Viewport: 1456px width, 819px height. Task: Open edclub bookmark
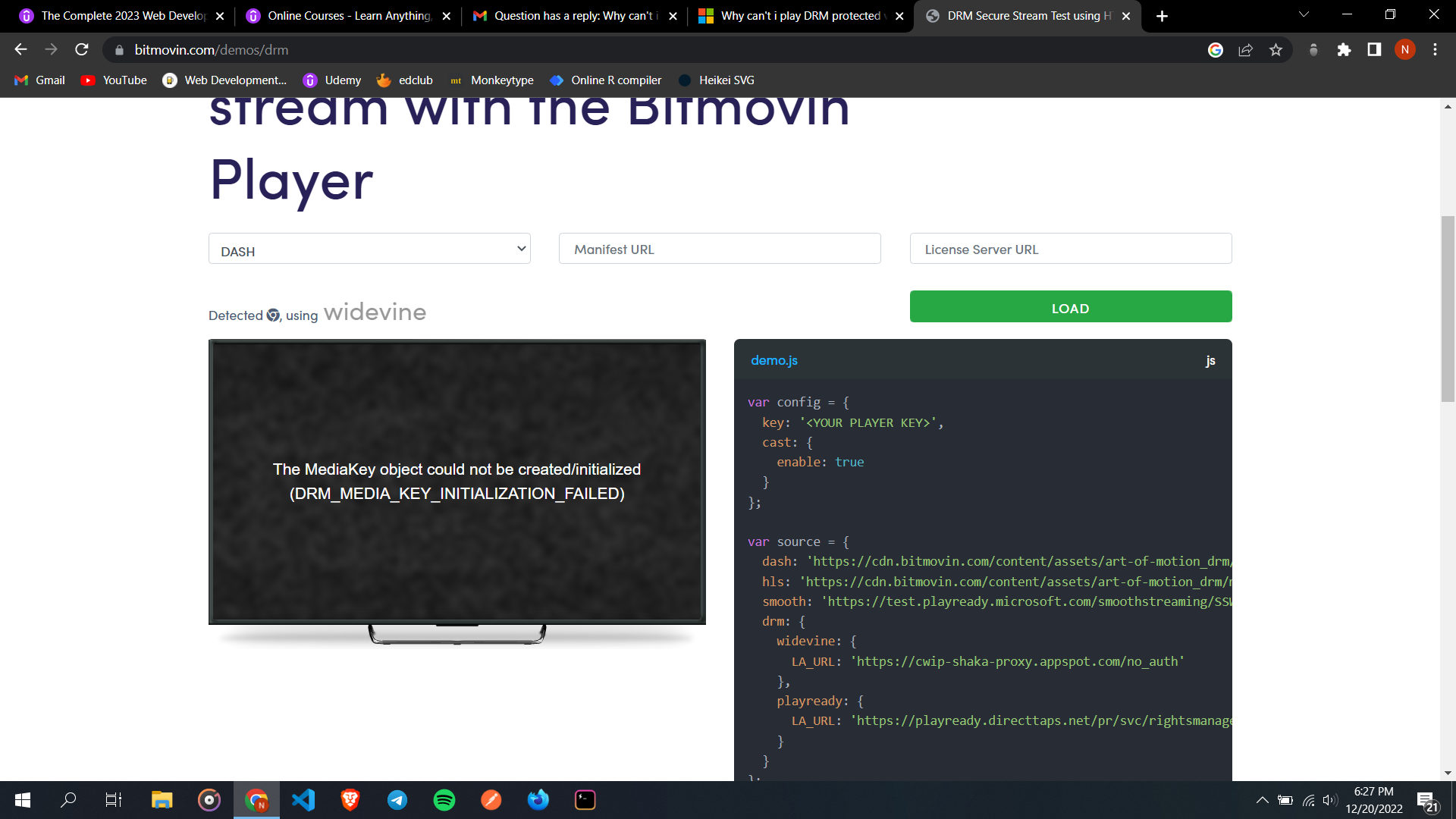tap(405, 80)
